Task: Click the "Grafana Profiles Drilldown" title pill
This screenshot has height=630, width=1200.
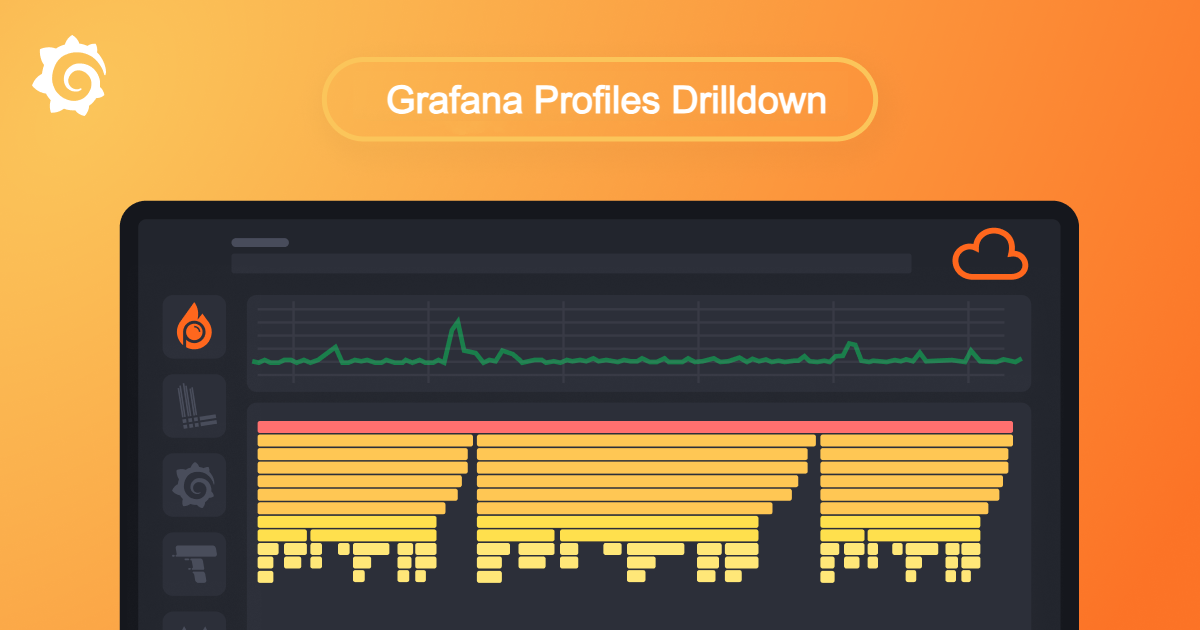Action: tap(600, 99)
